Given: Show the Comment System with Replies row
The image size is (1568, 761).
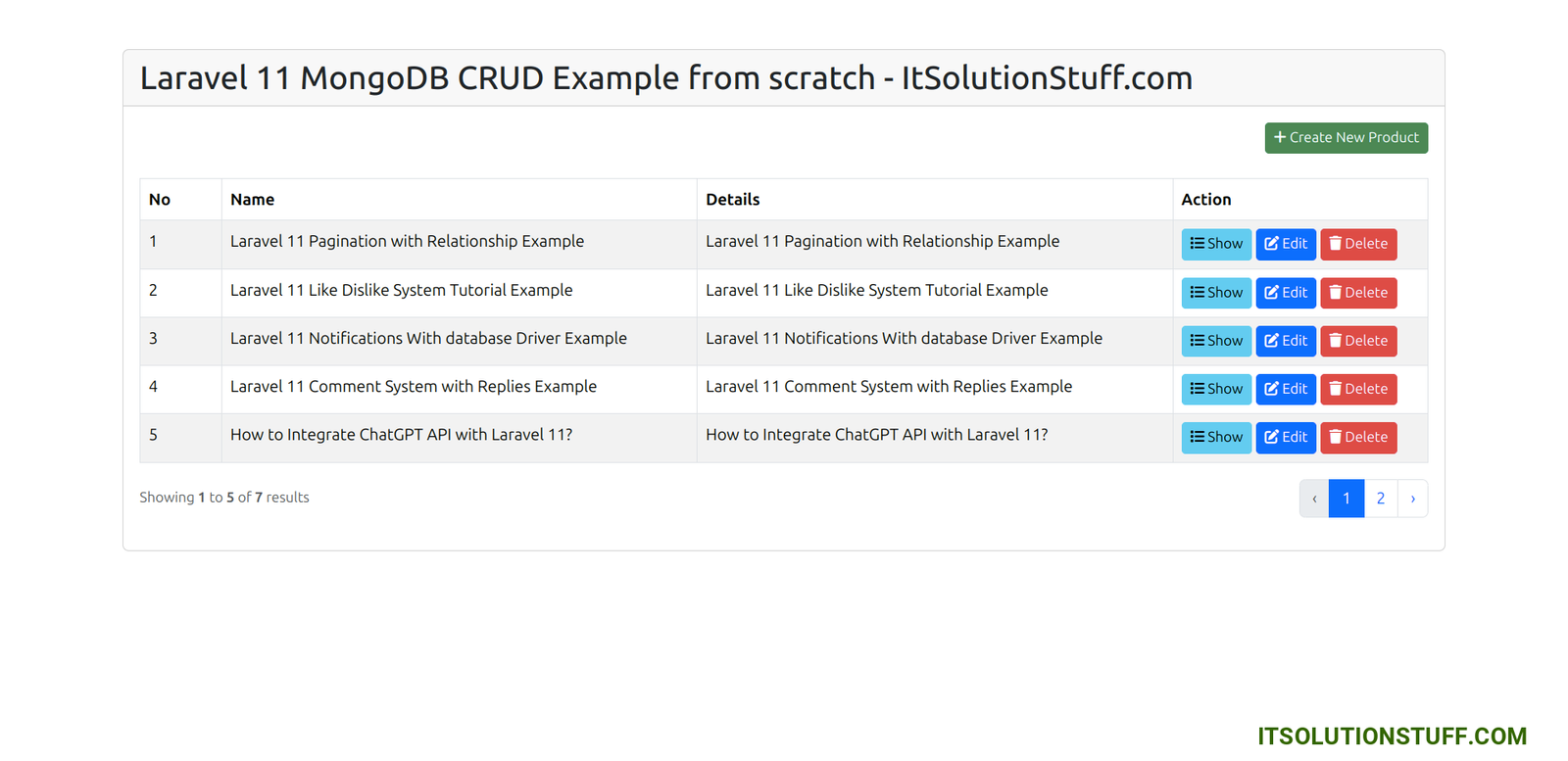Looking at the screenshot, I should coord(1216,389).
